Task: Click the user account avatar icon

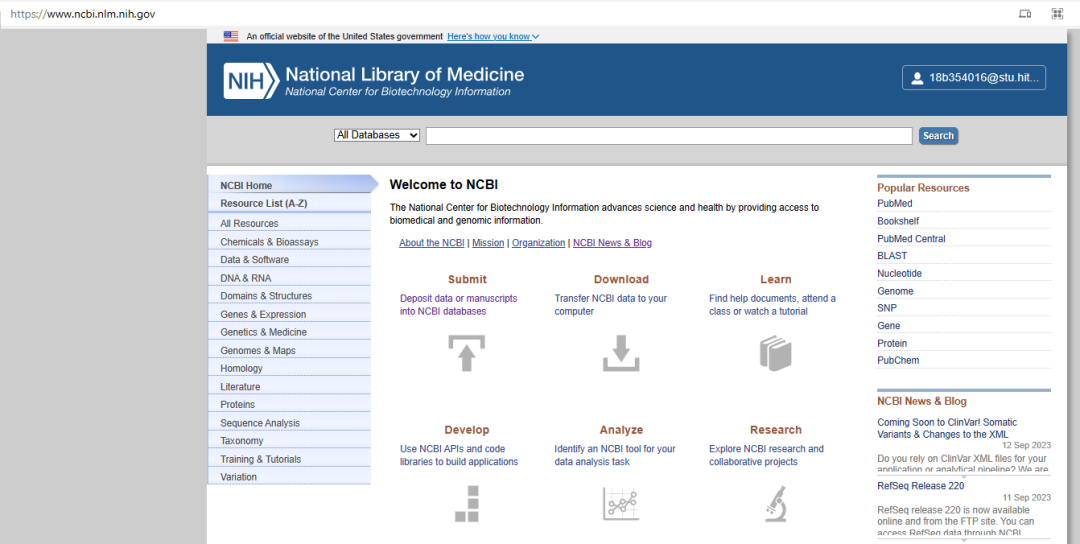Action: (917, 79)
